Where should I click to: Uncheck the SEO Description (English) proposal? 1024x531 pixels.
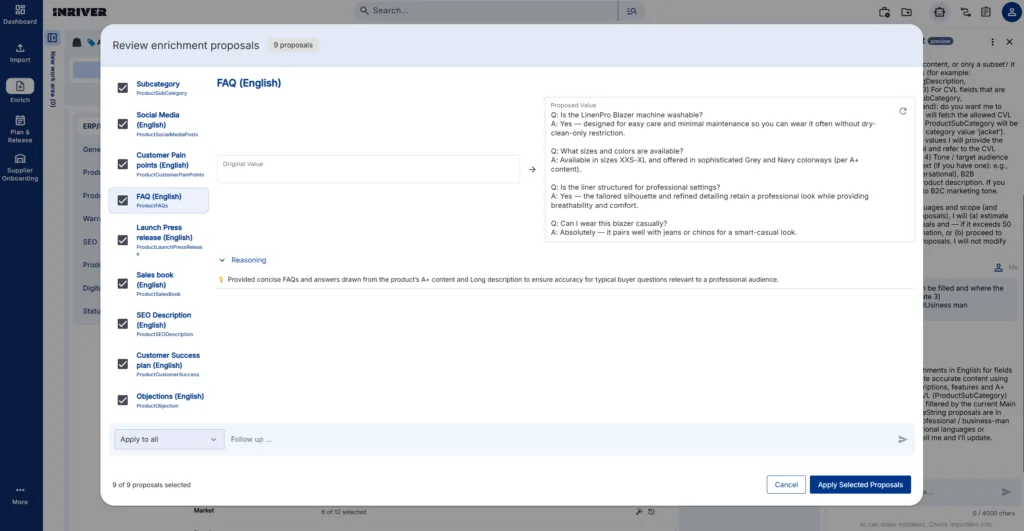click(x=123, y=324)
